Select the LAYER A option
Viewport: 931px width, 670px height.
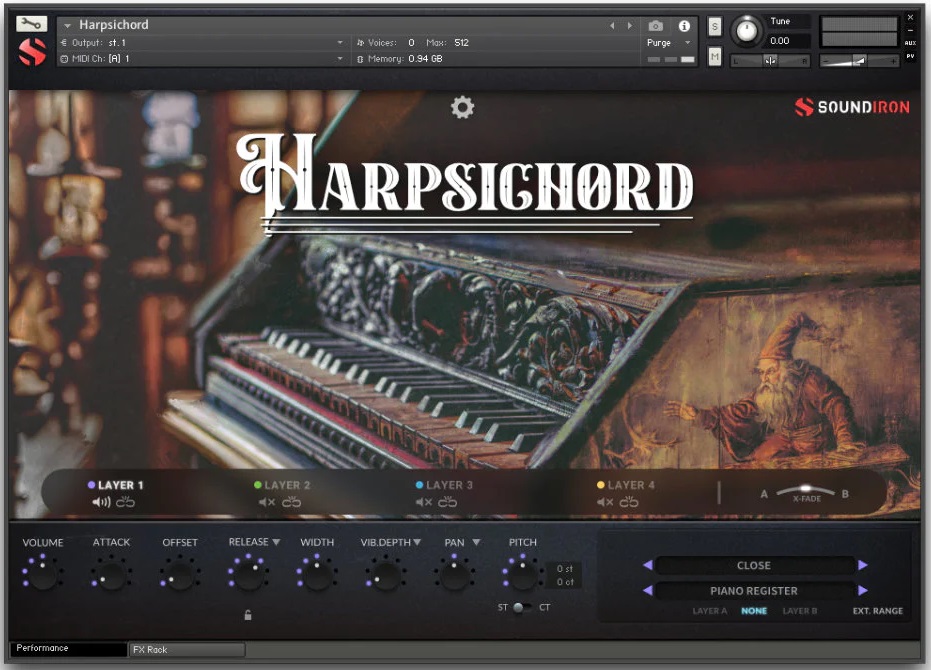tap(710, 611)
